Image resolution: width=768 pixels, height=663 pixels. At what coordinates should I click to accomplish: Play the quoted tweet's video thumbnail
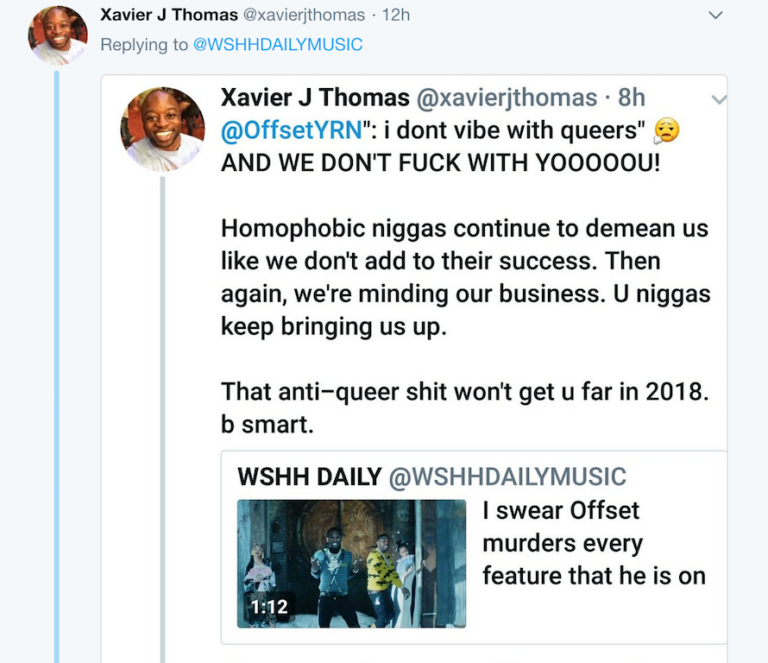point(352,563)
